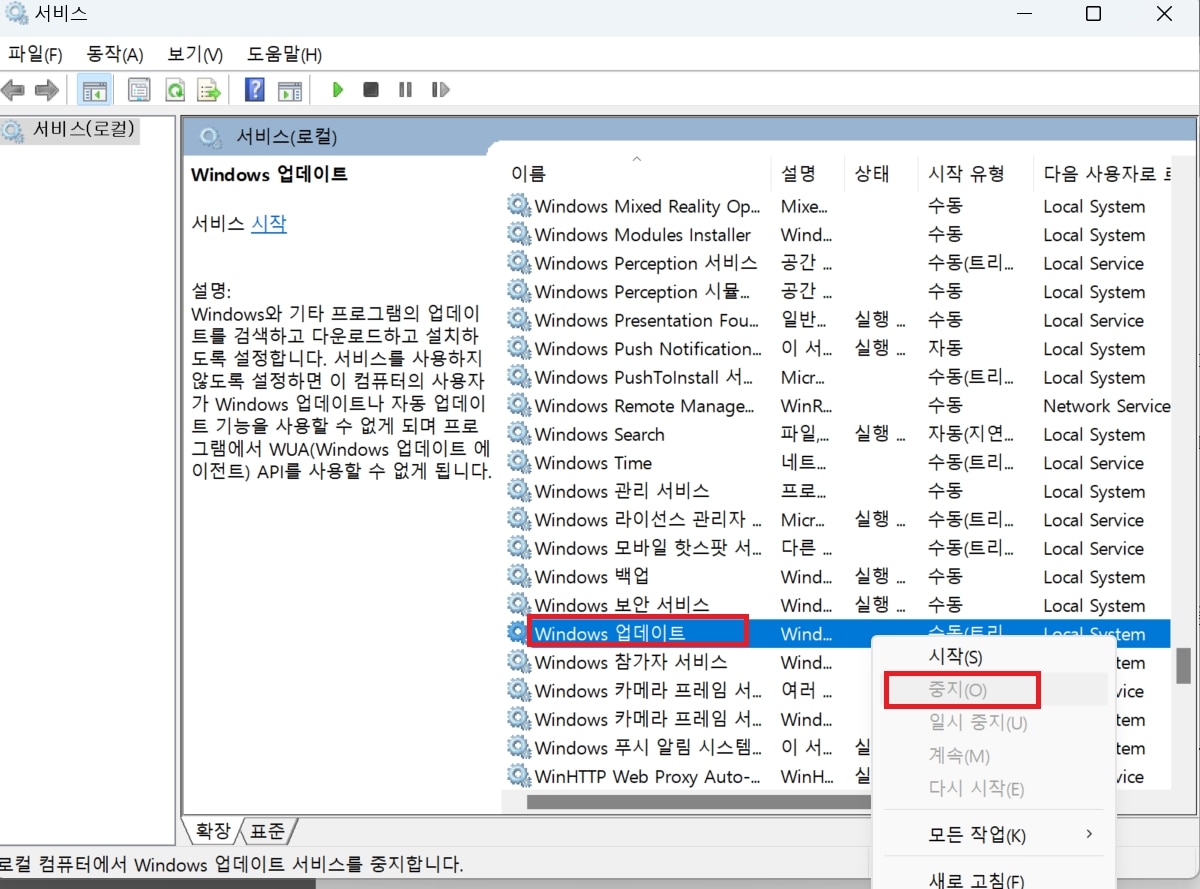Choose 시작(S) in the context menu

956,657
